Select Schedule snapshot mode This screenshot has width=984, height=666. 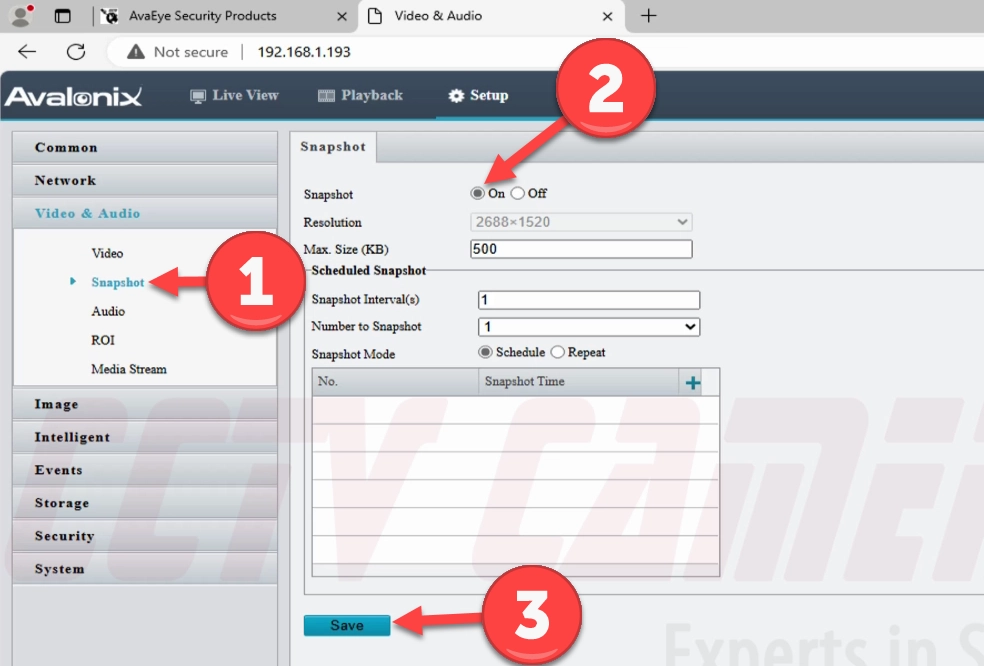click(x=486, y=352)
